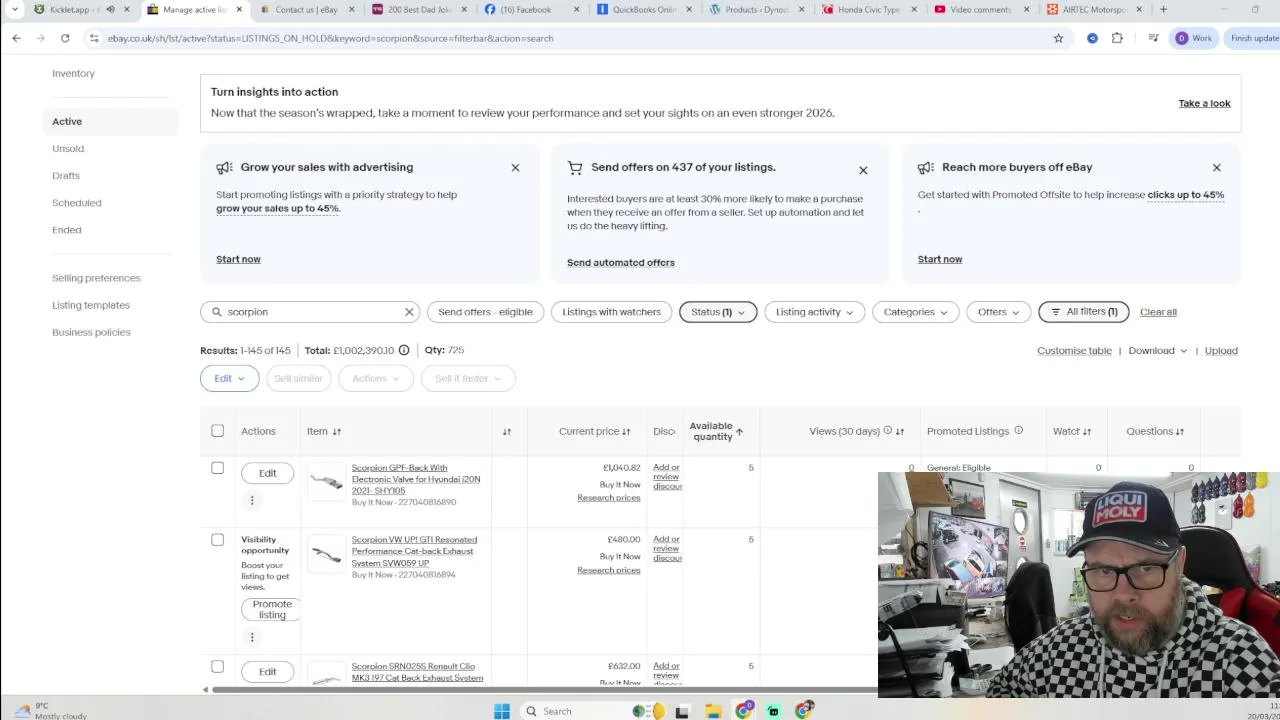Bookmark this page with the star icon
The image size is (1280, 720).
tap(1058, 38)
